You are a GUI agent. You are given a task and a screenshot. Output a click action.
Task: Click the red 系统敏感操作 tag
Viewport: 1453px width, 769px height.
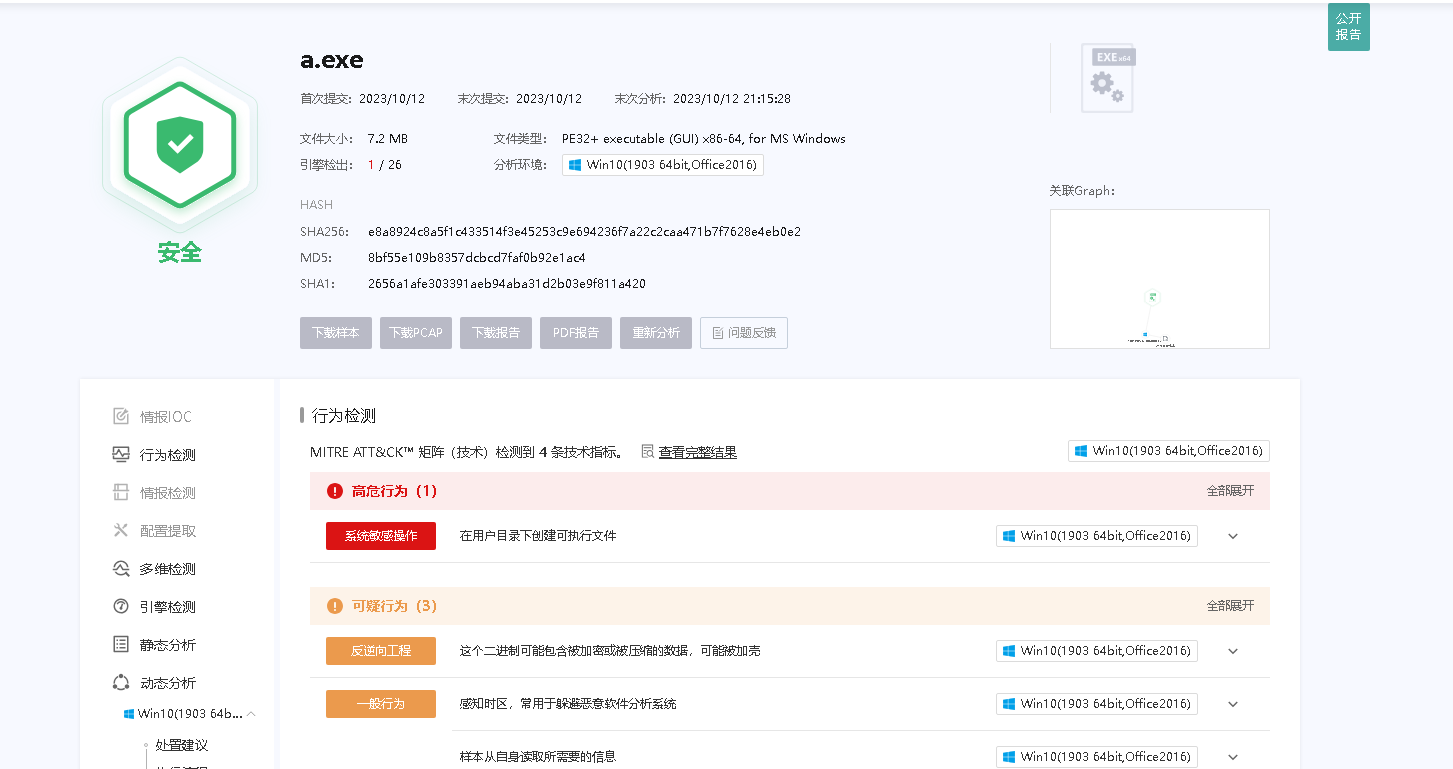click(381, 536)
